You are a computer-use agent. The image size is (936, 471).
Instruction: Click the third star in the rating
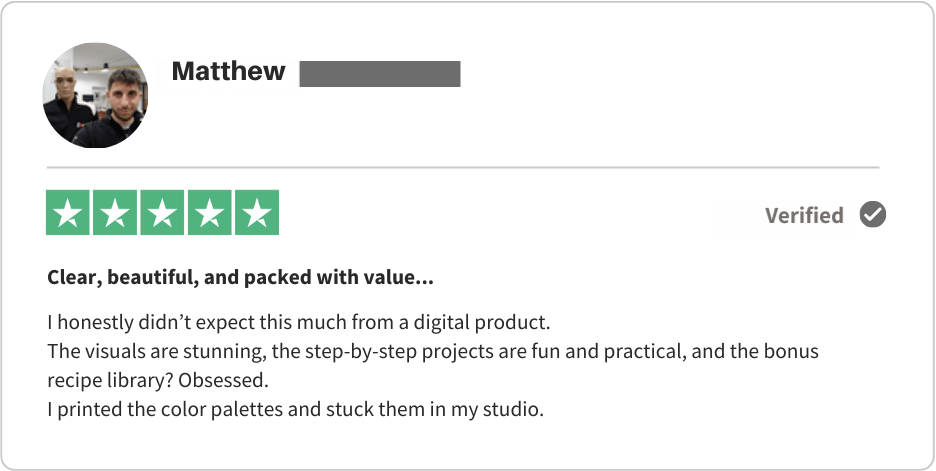coord(162,213)
